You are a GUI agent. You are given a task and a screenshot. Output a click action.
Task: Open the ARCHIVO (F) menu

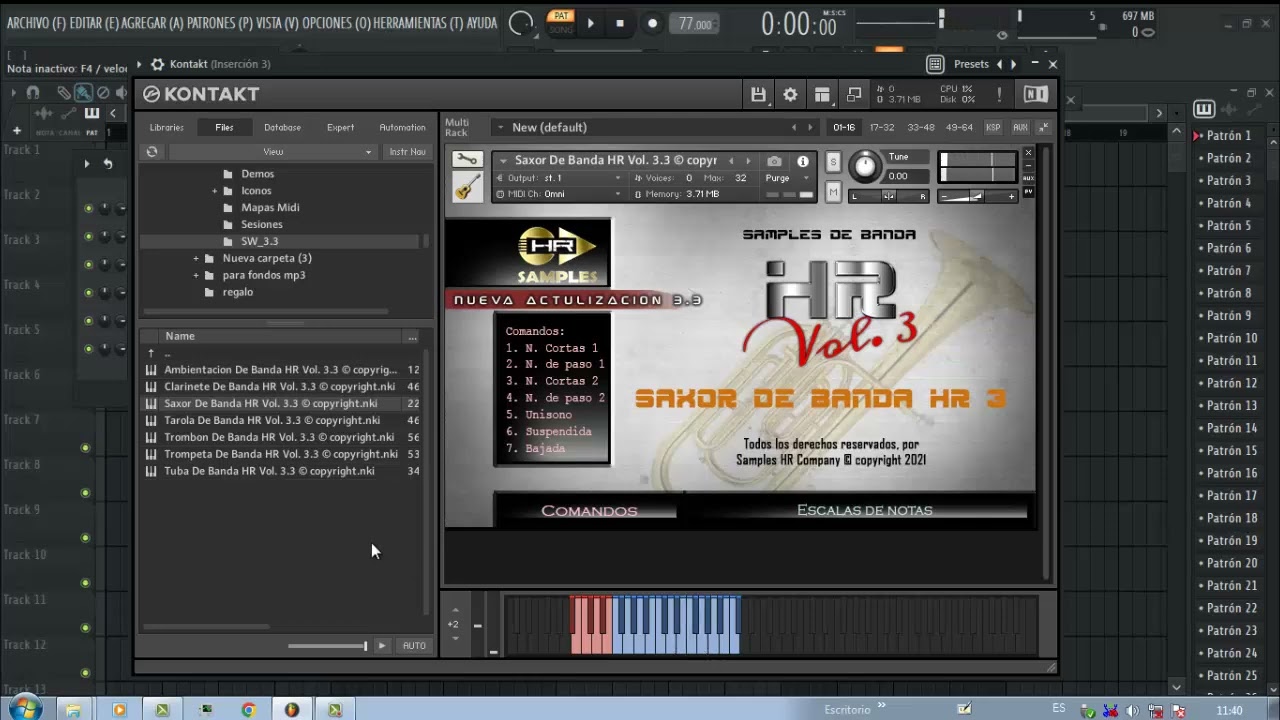pyautogui.click(x=35, y=23)
